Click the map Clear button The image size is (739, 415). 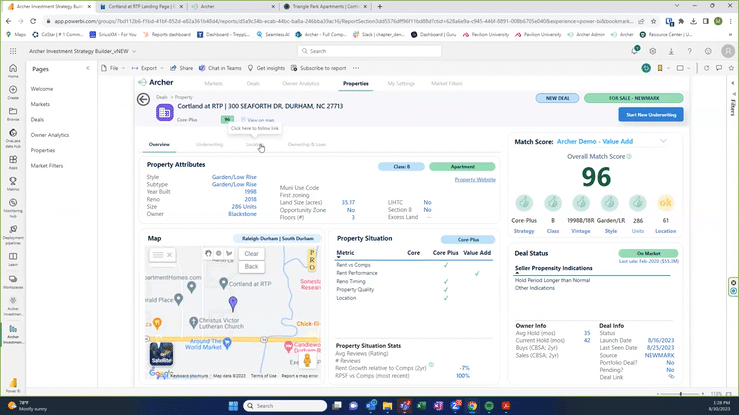[x=251, y=253]
